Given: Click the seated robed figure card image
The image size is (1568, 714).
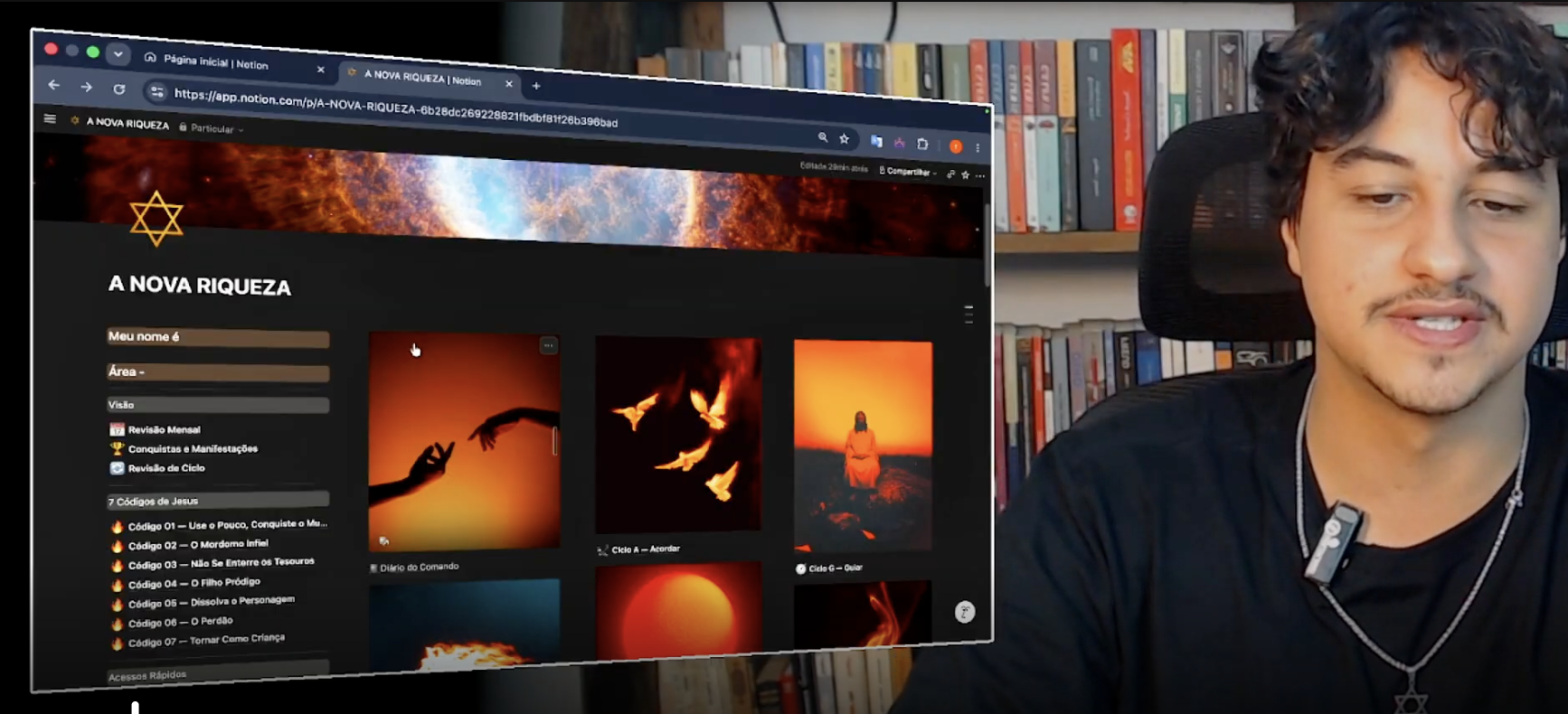Looking at the screenshot, I should click(x=863, y=446).
